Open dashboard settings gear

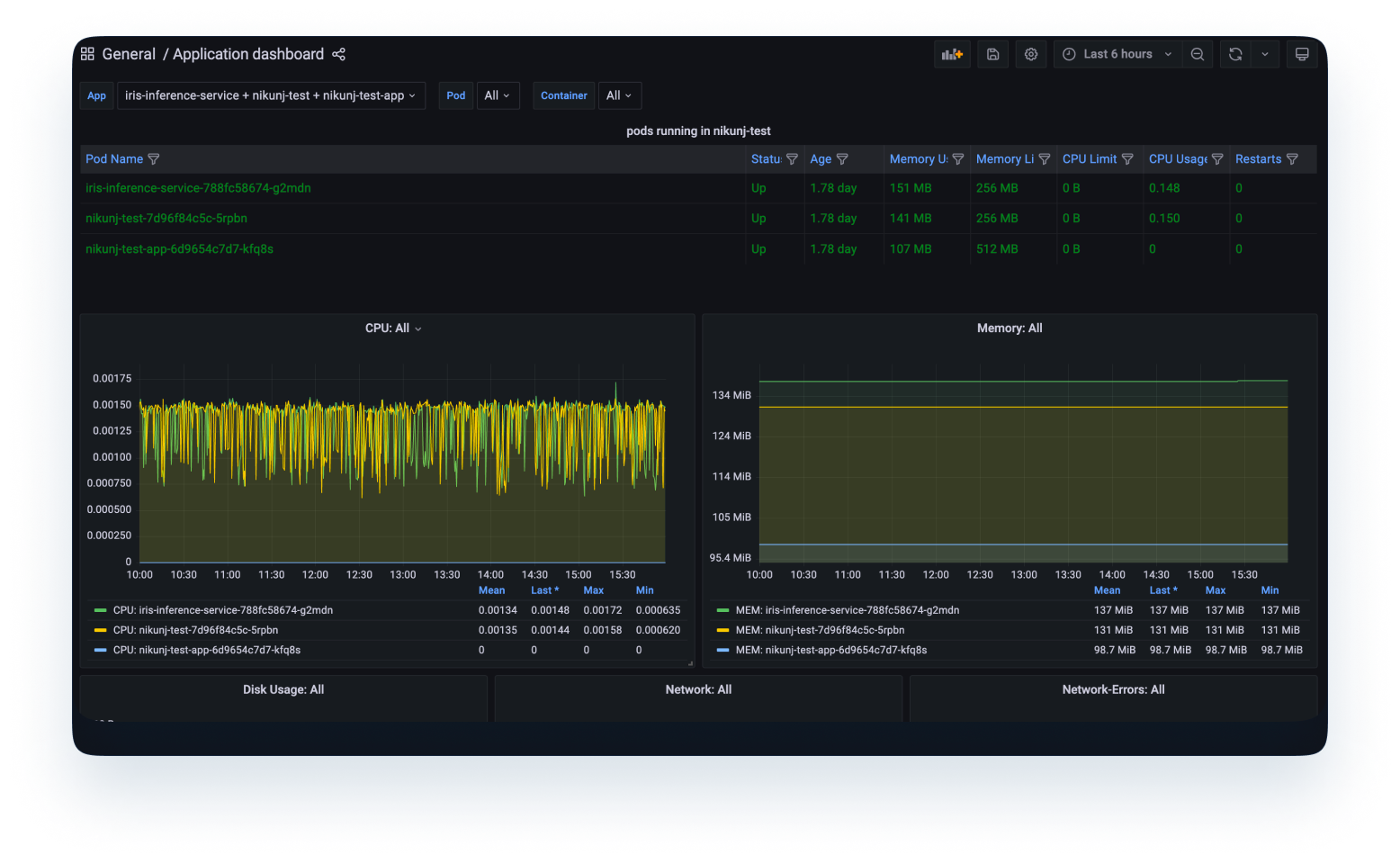tap(1031, 54)
